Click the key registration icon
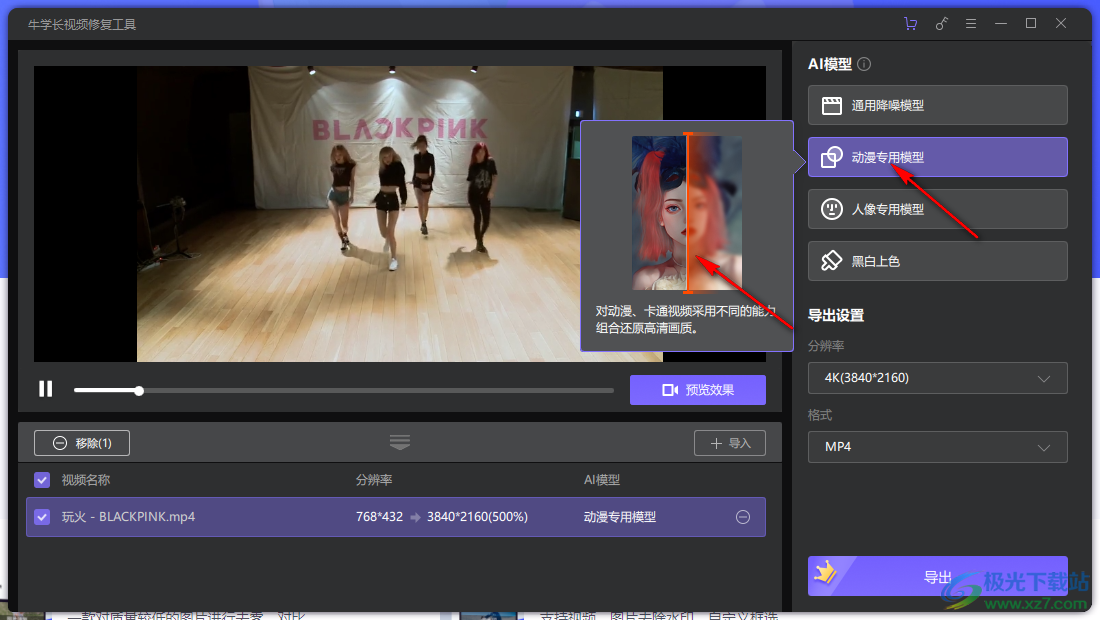Image resolution: width=1100 pixels, height=620 pixels. click(941, 24)
